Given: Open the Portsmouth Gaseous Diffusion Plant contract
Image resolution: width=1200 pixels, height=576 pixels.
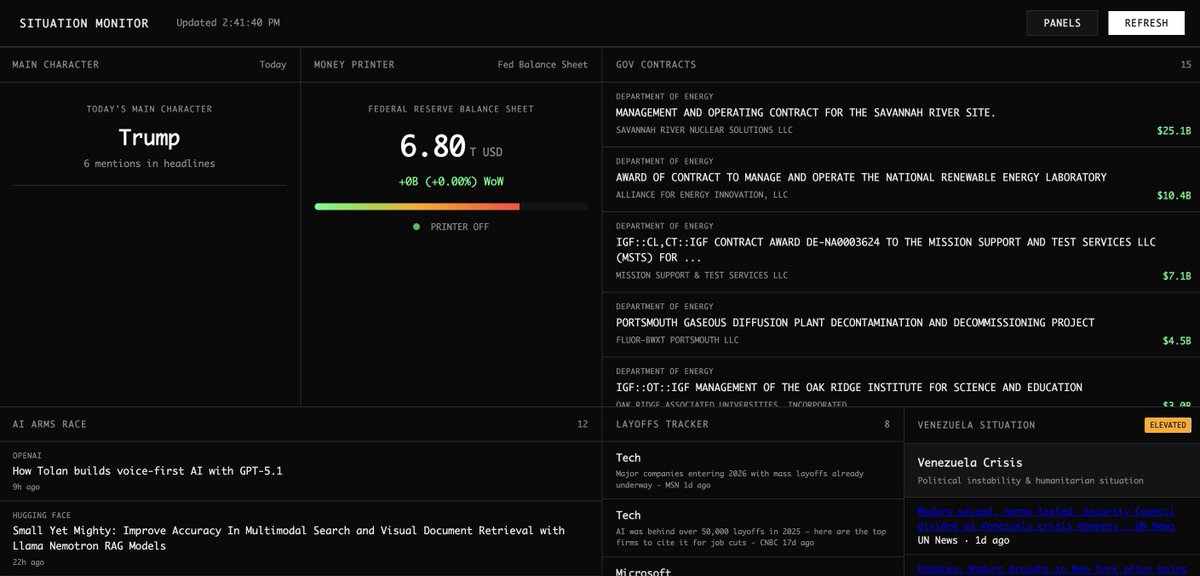Looking at the screenshot, I should pos(902,325).
